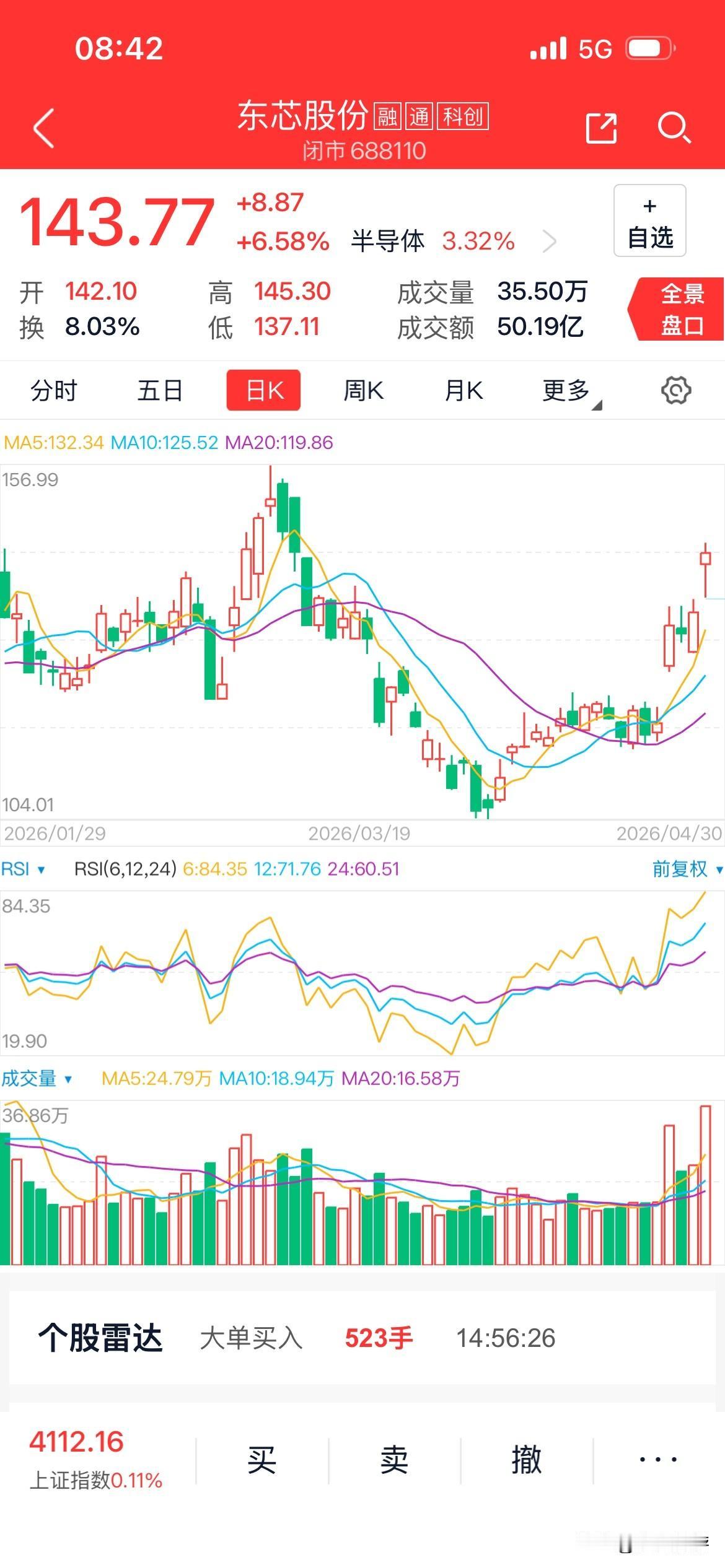Open the search magnifier icon

coord(674,128)
